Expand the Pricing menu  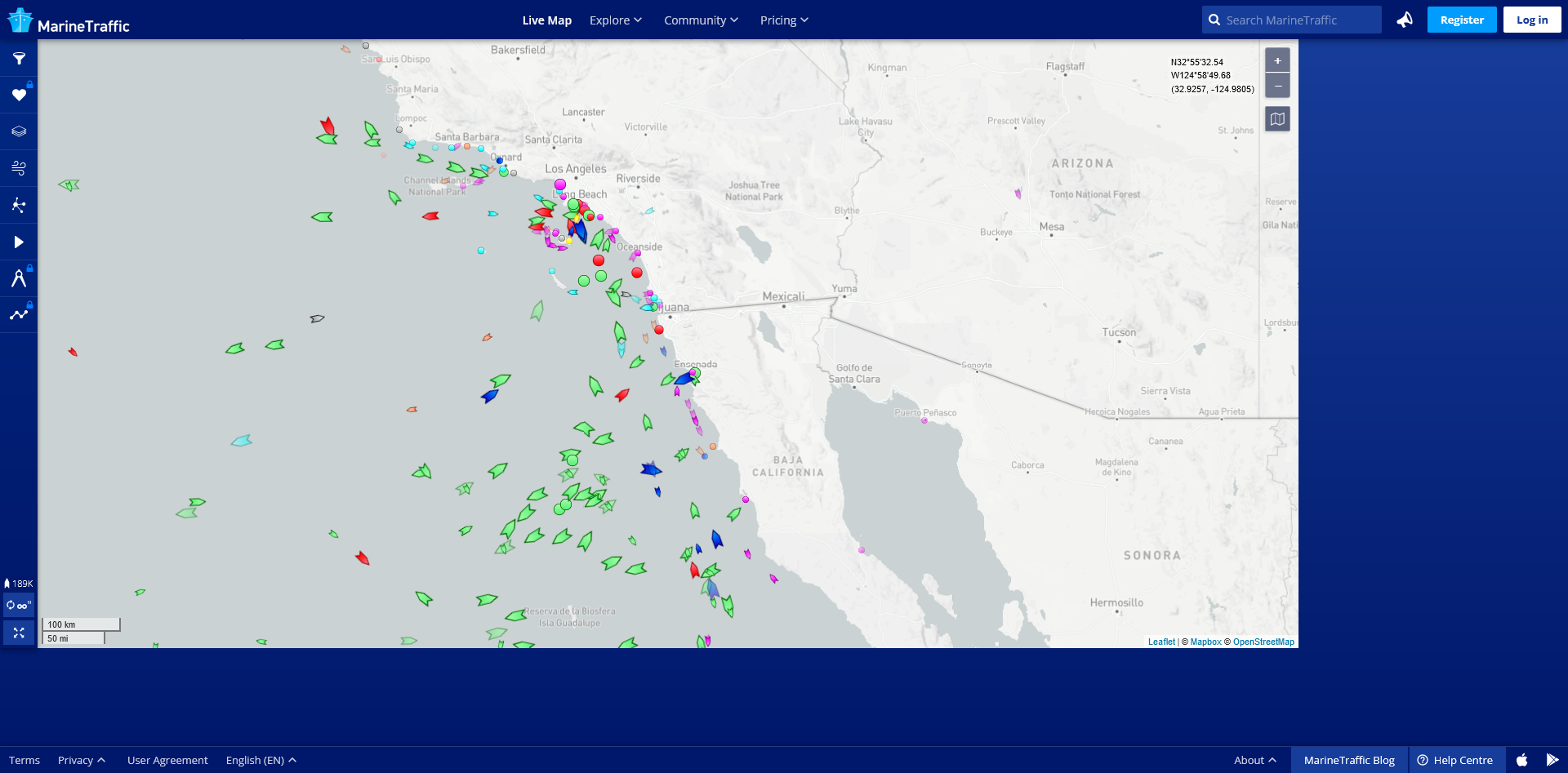click(x=784, y=20)
